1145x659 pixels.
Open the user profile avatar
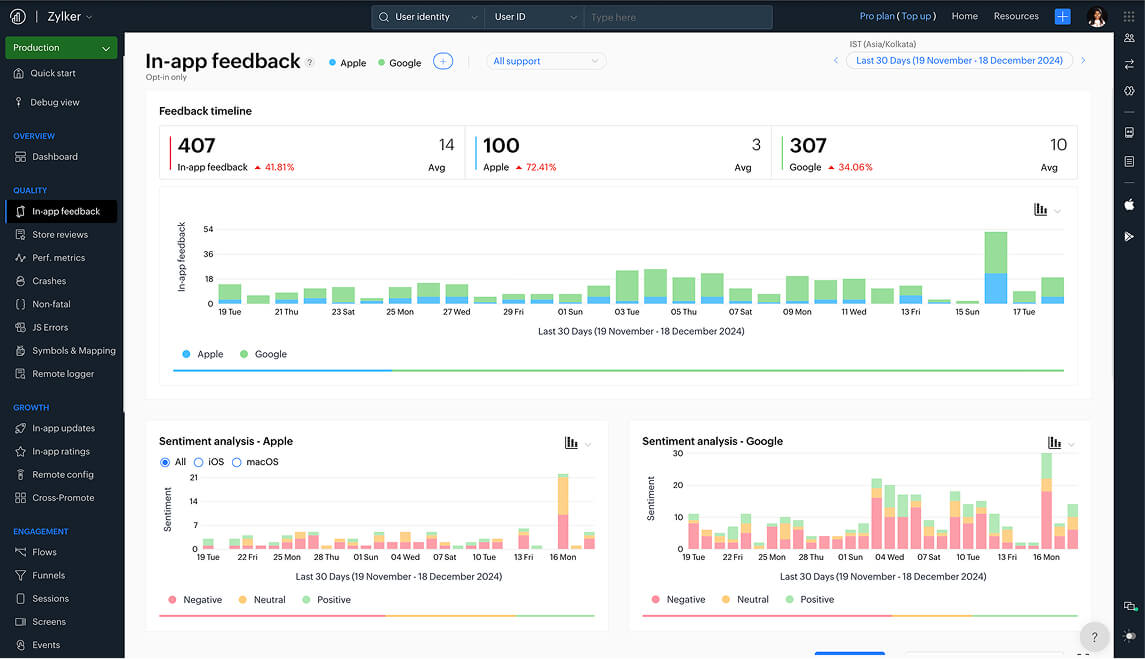coord(1096,16)
